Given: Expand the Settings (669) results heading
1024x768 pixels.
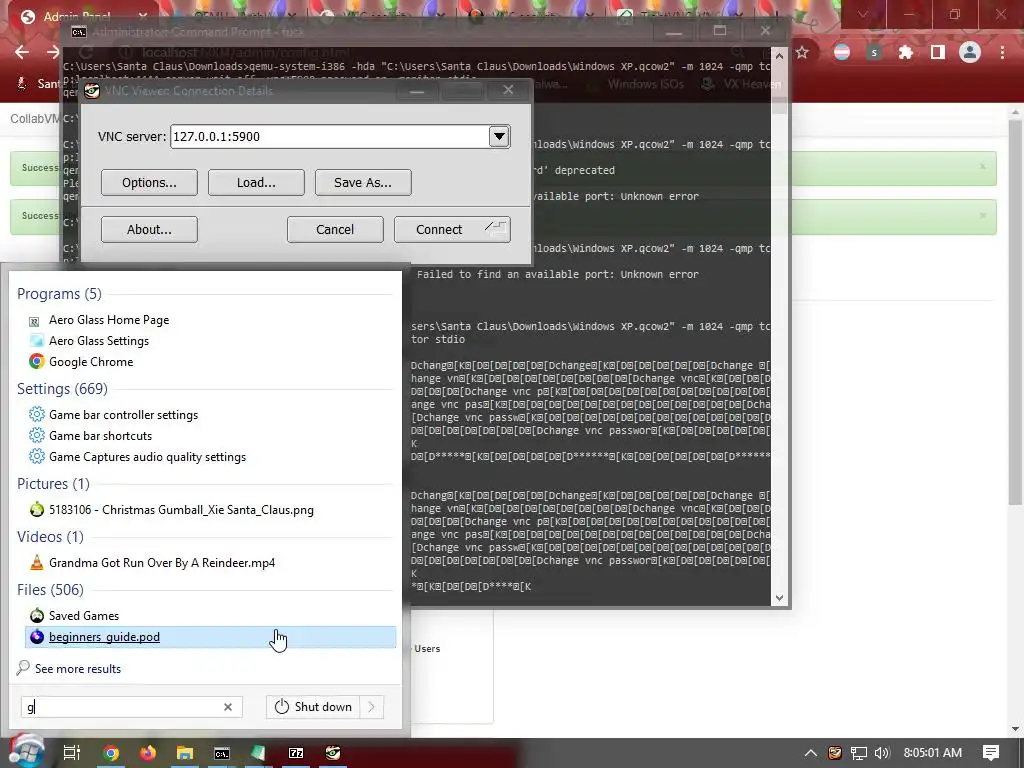Looking at the screenshot, I should [x=62, y=389].
